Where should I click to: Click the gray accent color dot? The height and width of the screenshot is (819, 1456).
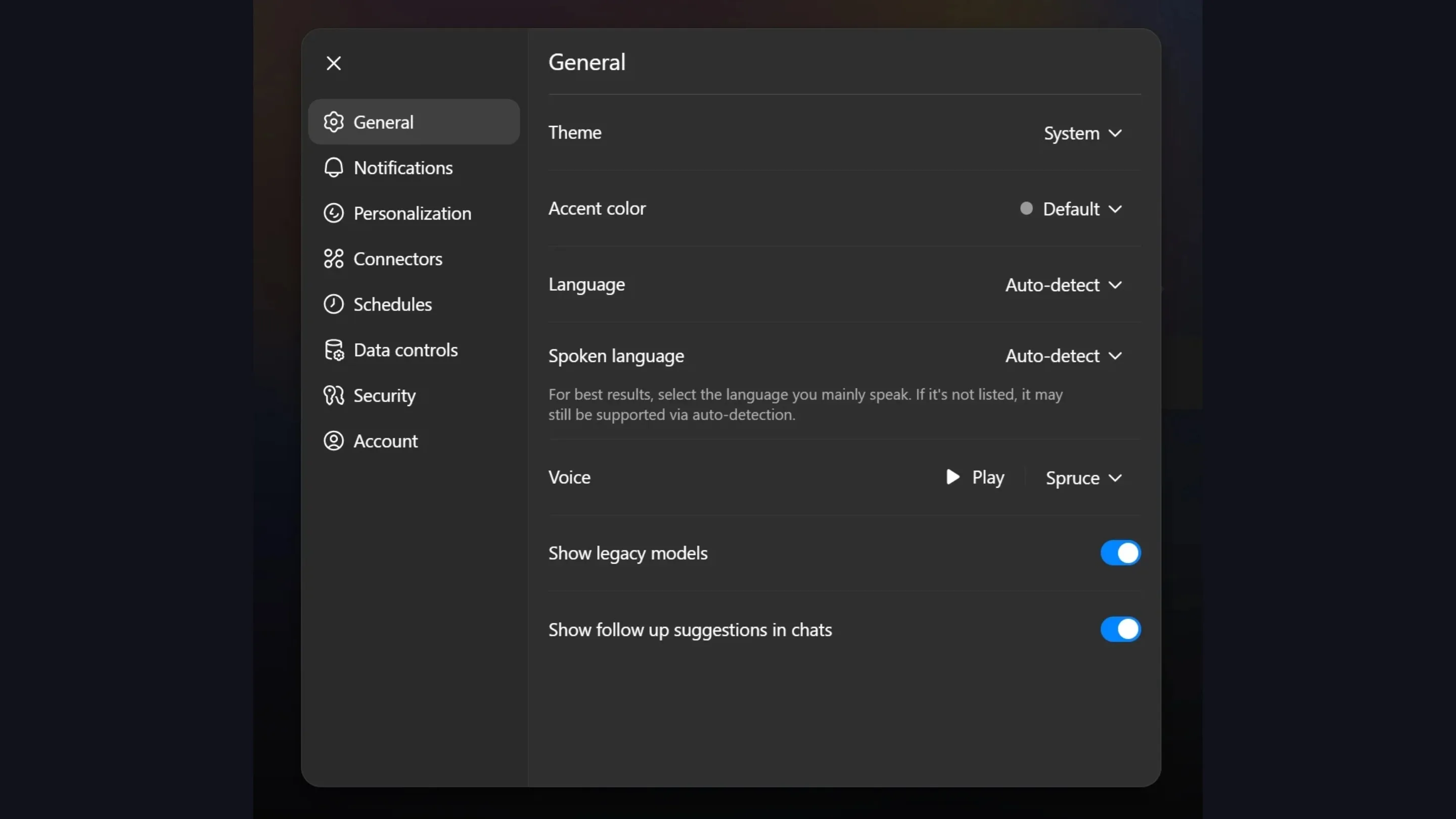coord(1026,209)
